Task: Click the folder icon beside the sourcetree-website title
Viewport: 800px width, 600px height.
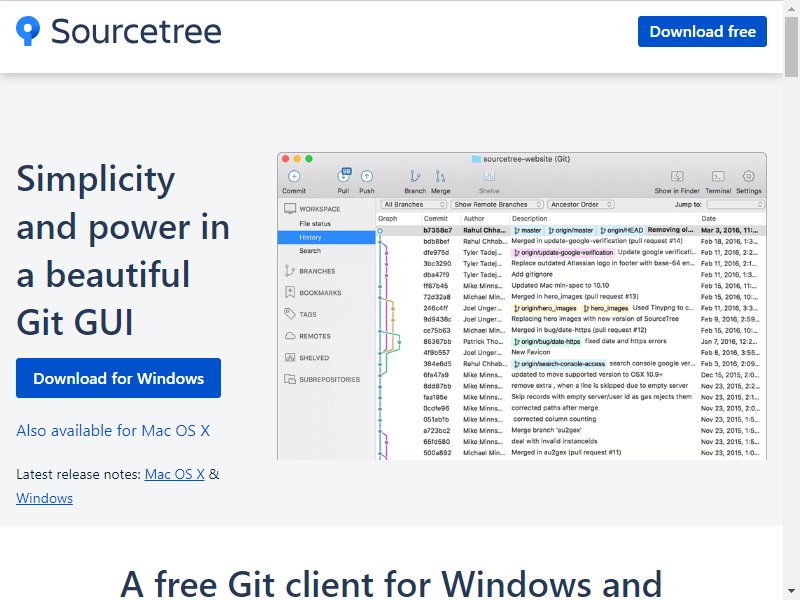Action: [x=476, y=159]
